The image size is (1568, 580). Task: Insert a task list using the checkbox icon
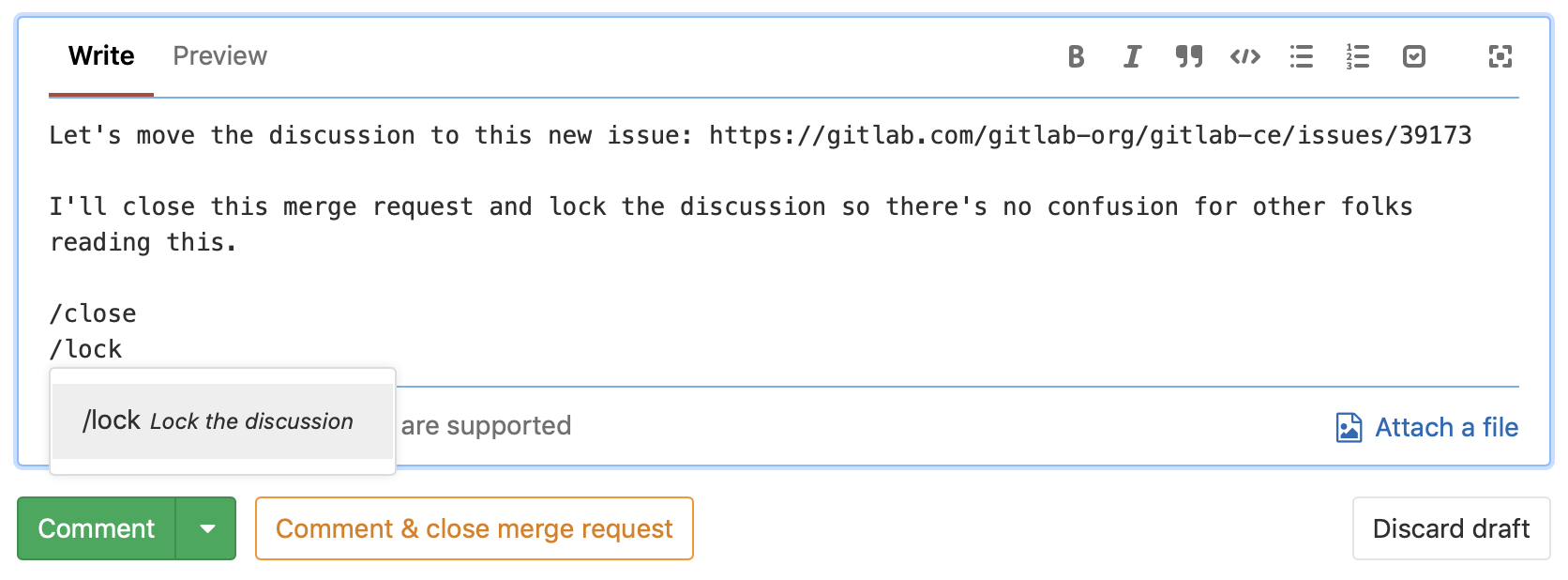[x=1414, y=56]
